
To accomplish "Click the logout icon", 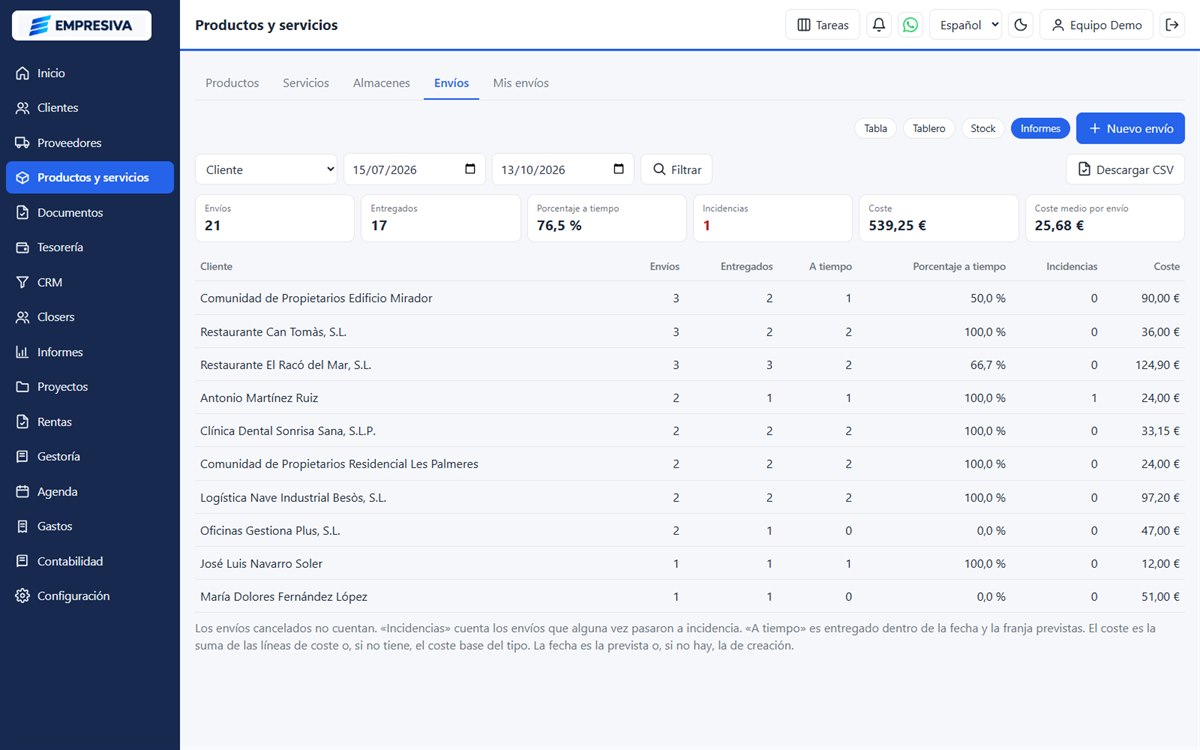I will [1172, 25].
